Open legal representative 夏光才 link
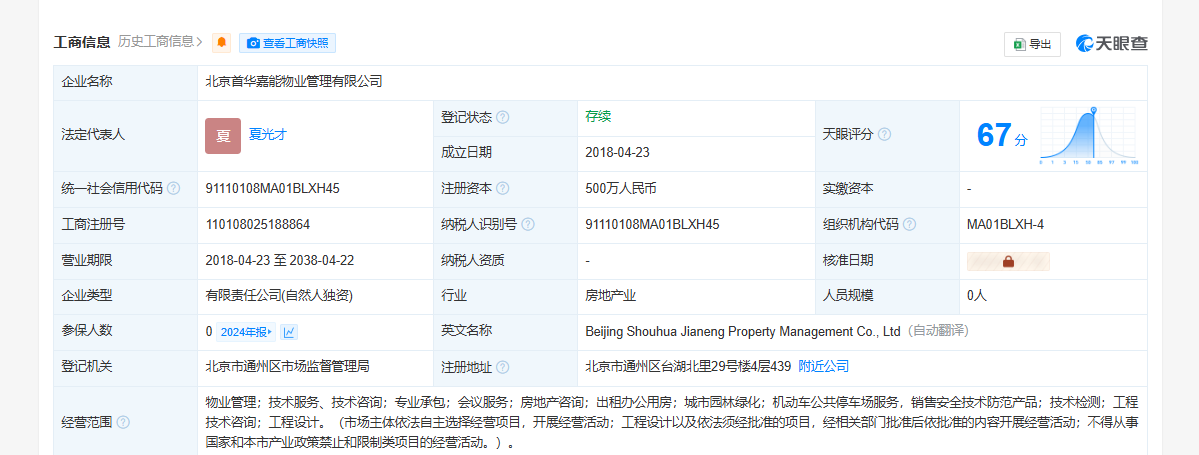Viewport: 1199px width, 455px height. 268,134
